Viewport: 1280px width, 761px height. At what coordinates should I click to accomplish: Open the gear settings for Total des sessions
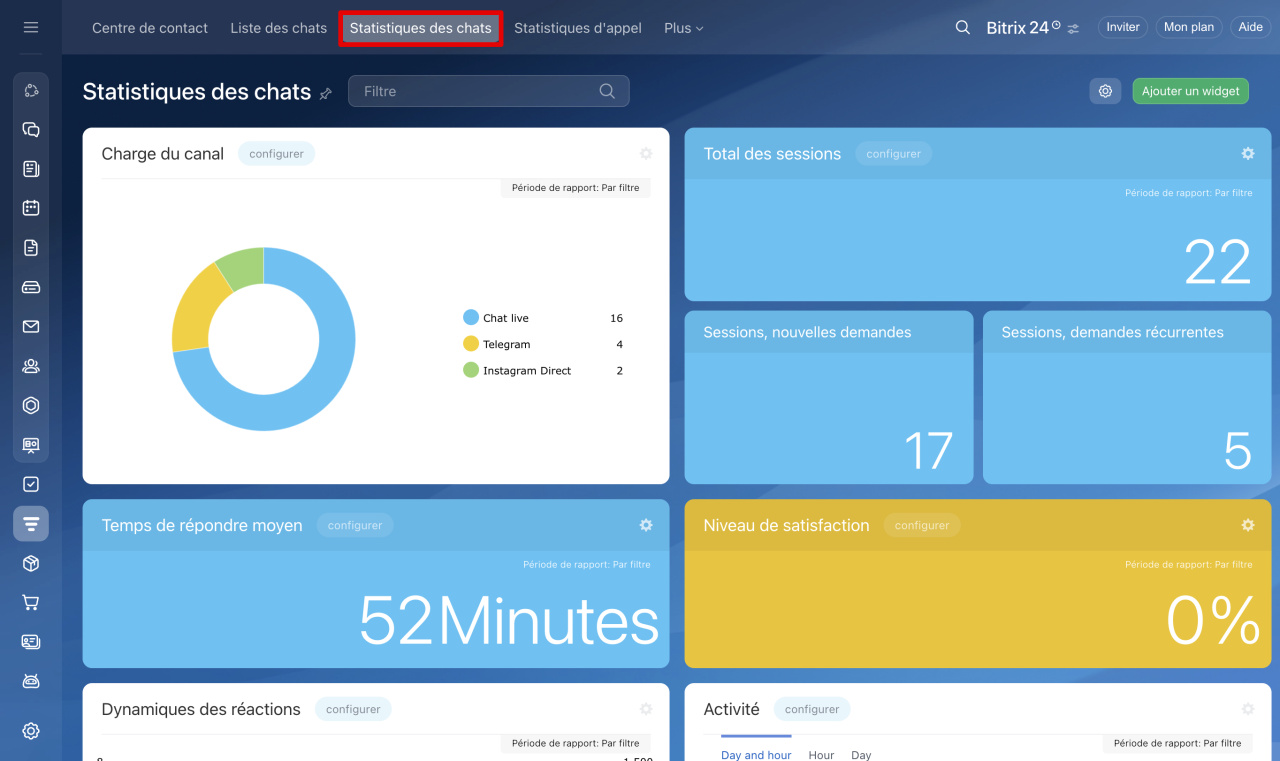pos(1247,154)
